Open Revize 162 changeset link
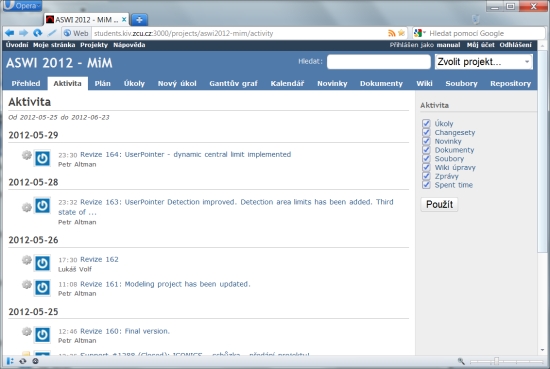550x369 pixels. [99, 259]
